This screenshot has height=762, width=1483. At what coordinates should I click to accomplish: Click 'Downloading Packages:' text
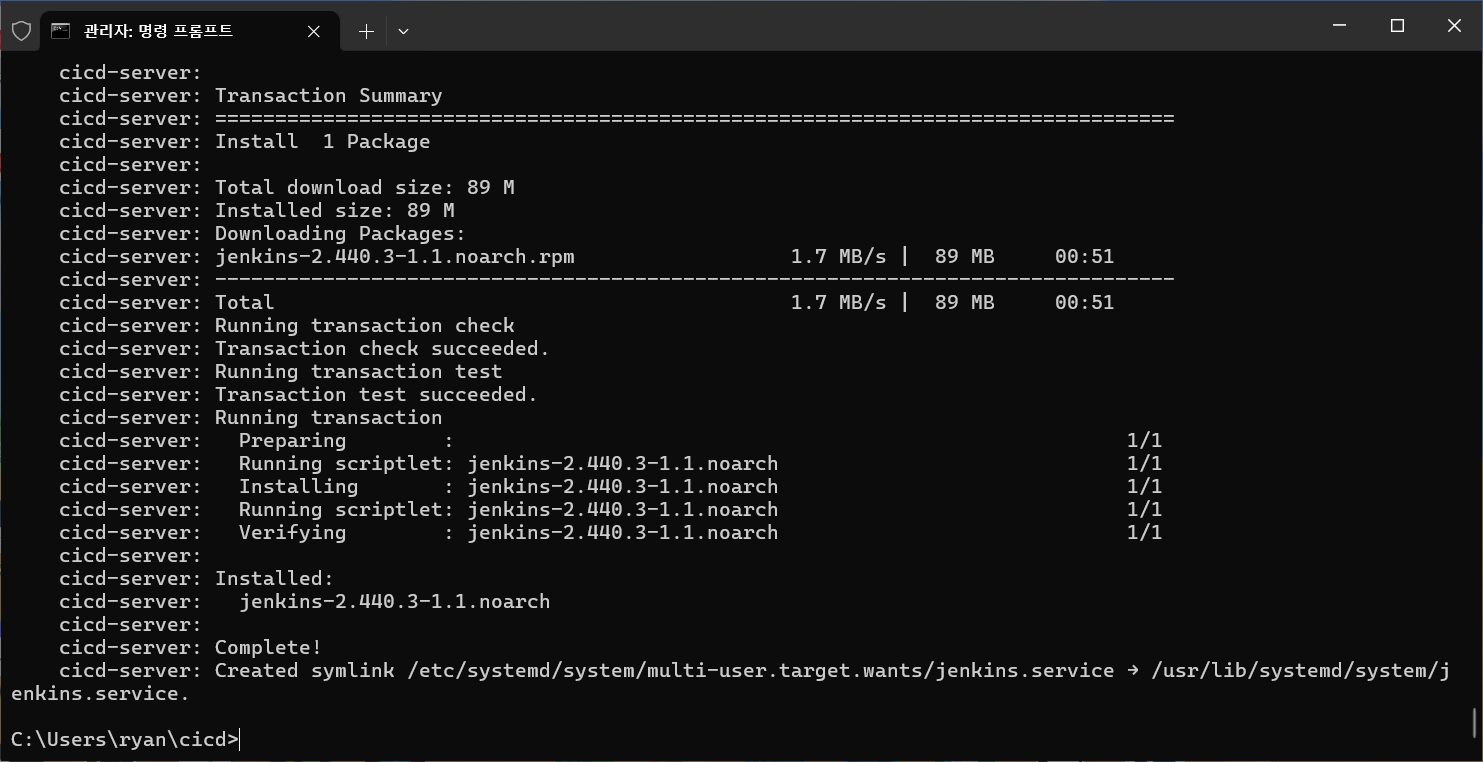coord(340,234)
